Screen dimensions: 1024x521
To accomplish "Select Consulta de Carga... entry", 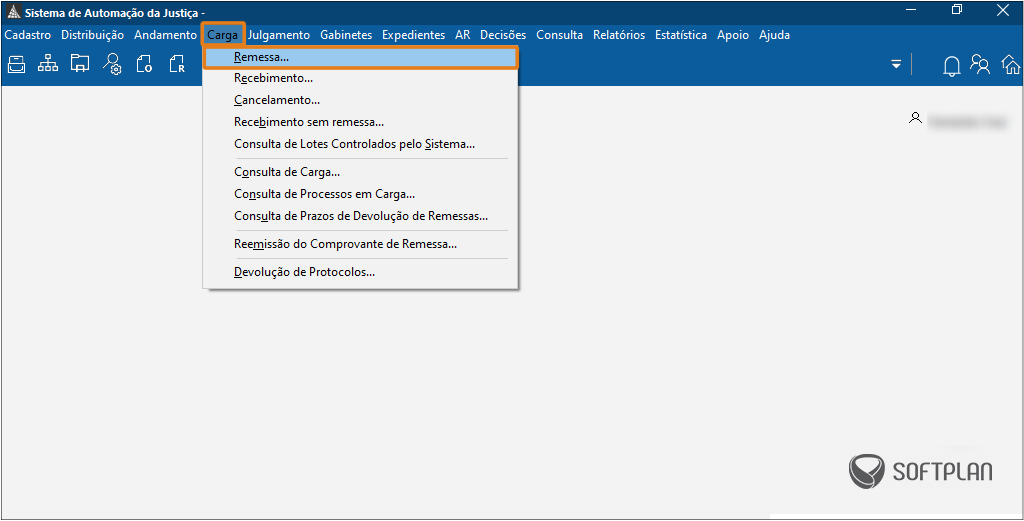I will coord(360,172).
